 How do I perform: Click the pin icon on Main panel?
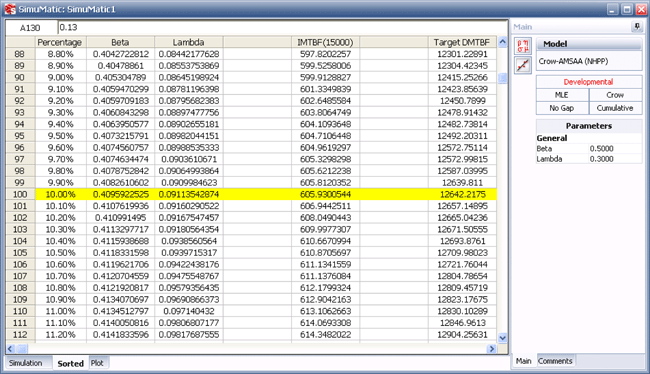click(637, 27)
